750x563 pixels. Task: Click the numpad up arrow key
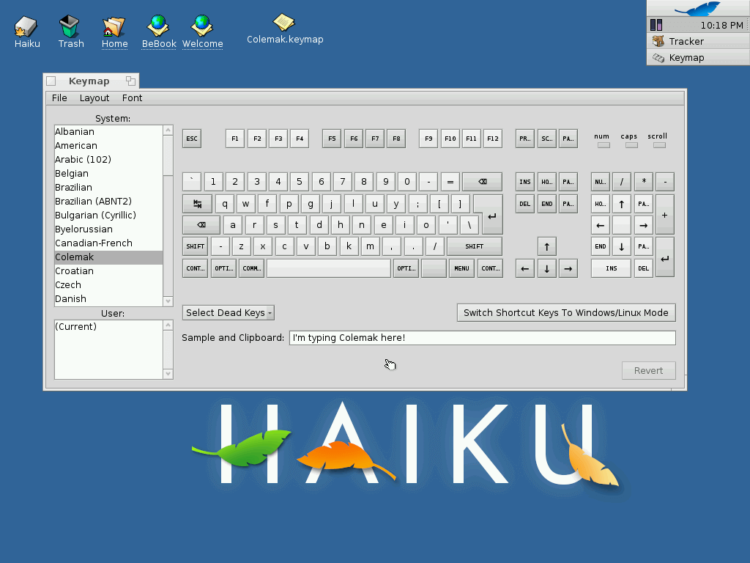click(621, 204)
